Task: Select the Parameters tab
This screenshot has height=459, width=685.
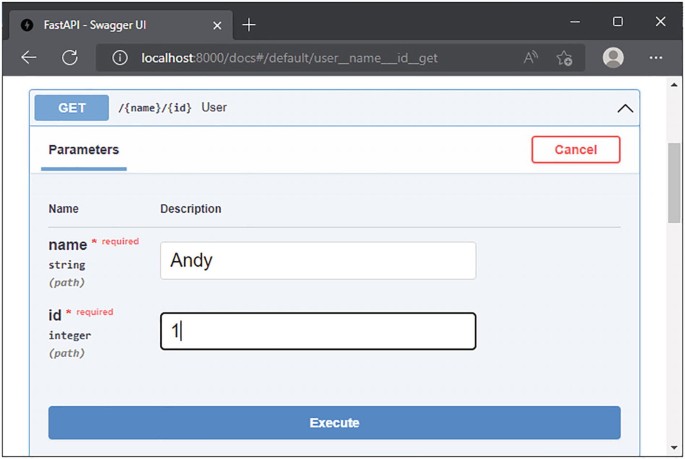Action: pyautogui.click(x=84, y=150)
